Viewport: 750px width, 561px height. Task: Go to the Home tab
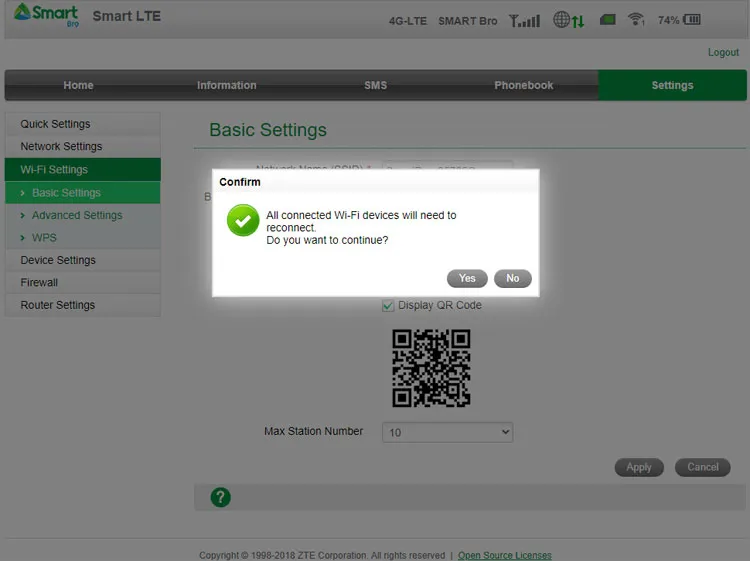pos(78,85)
